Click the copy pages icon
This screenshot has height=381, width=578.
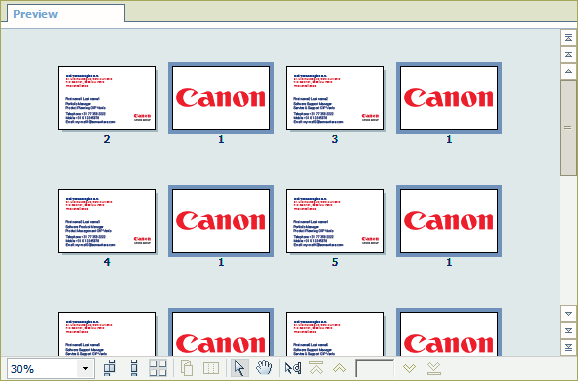187,368
